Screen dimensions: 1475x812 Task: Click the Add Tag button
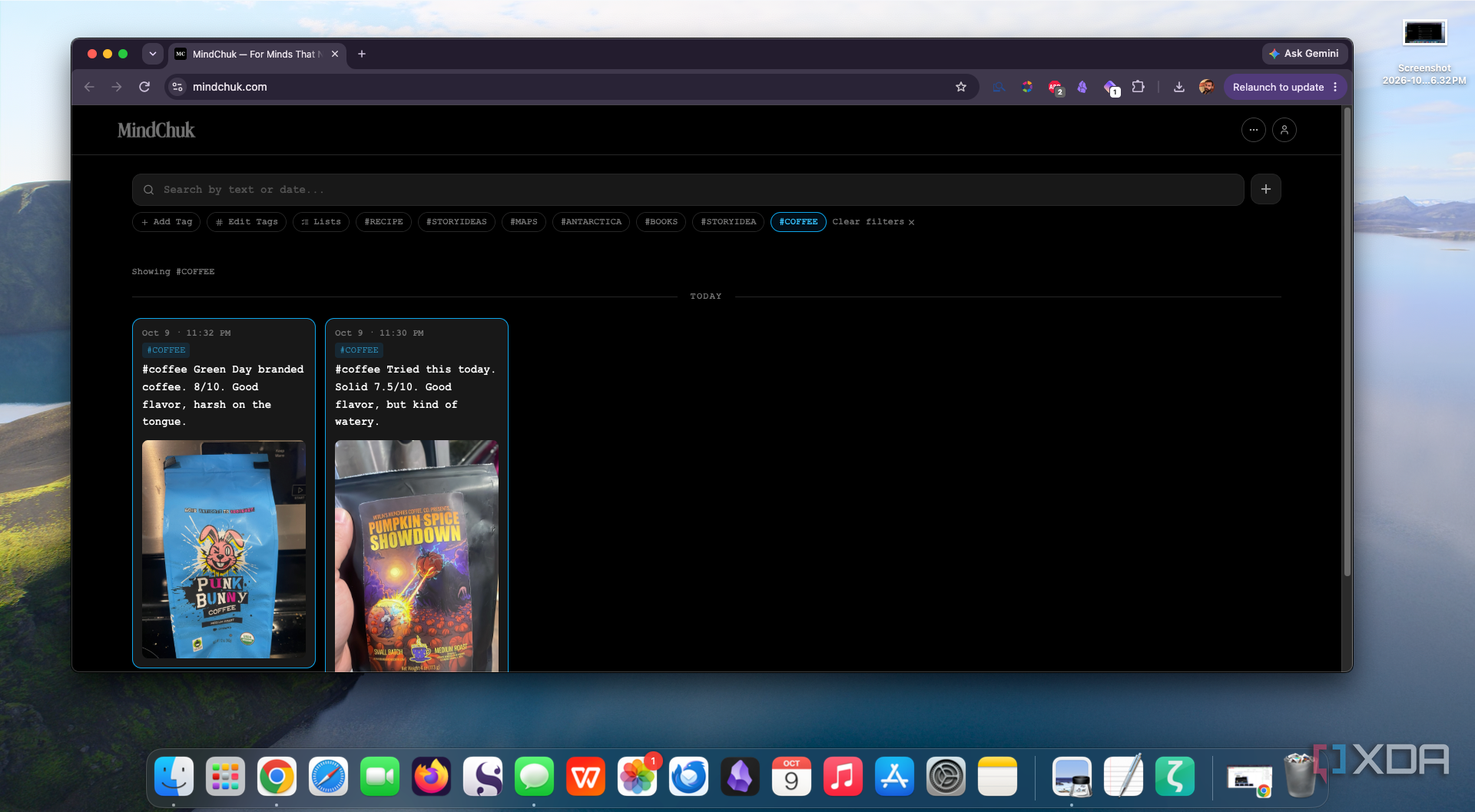167,222
